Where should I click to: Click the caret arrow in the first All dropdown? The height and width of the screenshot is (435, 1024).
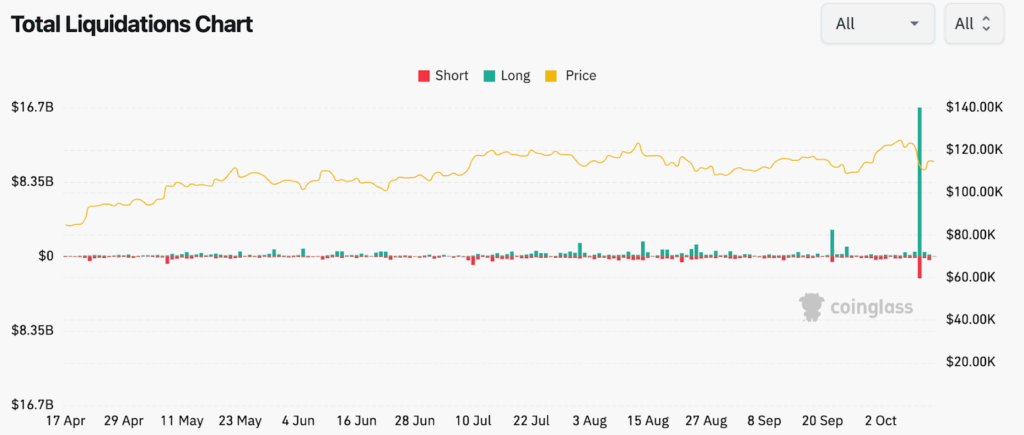click(x=914, y=24)
